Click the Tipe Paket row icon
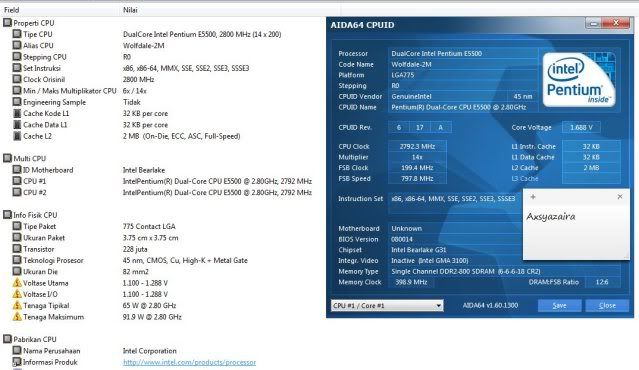Image resolution: width=639 pixels, height=370 pixels. [17, 226]
